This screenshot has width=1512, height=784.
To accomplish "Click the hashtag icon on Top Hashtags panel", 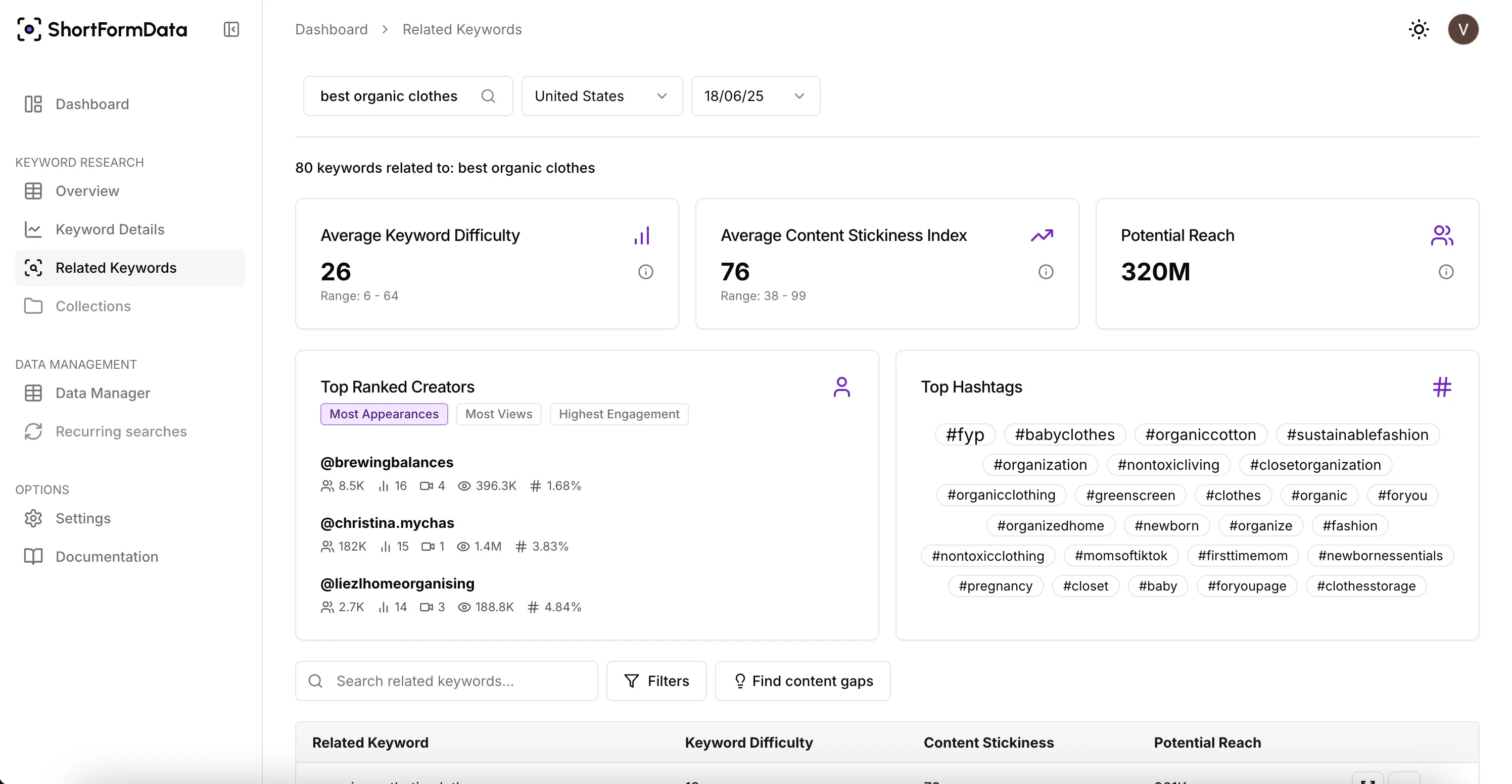I will 1443,387.
